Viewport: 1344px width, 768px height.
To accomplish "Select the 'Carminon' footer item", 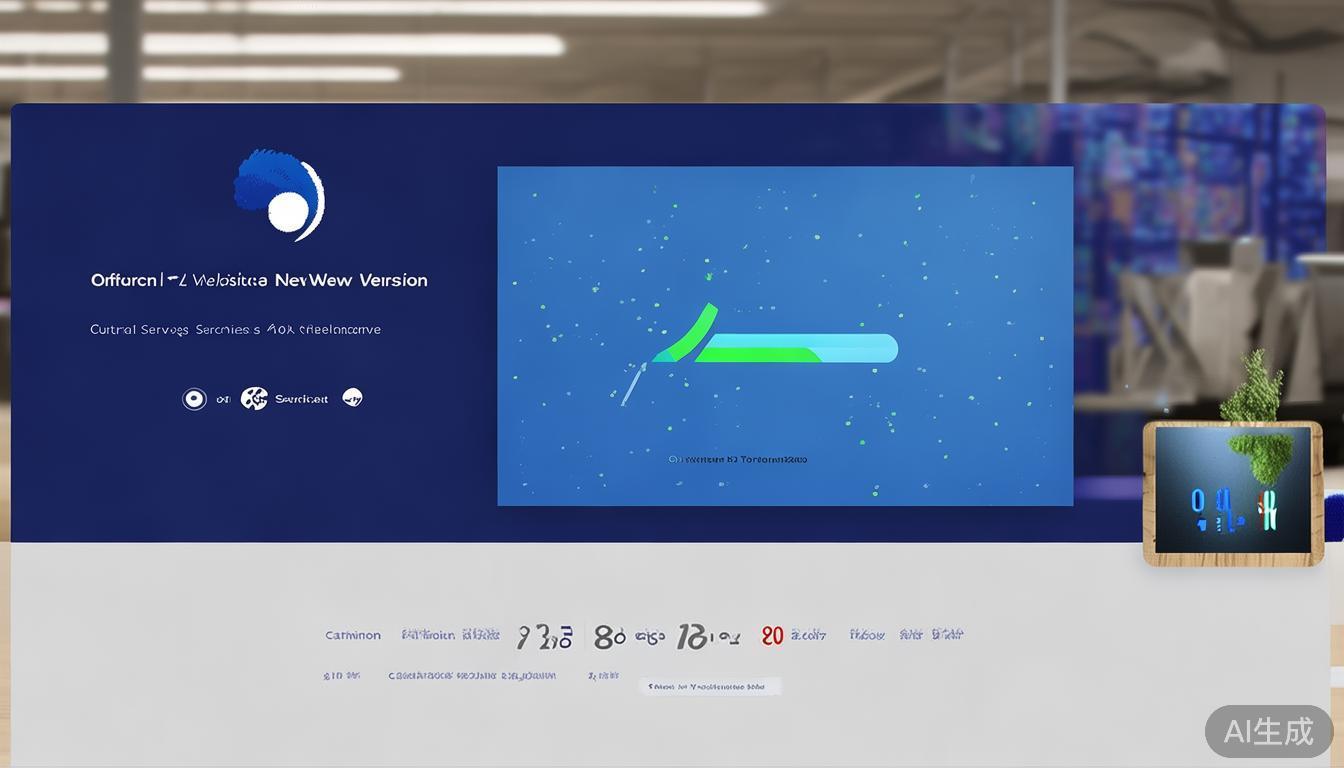I will (352, 635).
